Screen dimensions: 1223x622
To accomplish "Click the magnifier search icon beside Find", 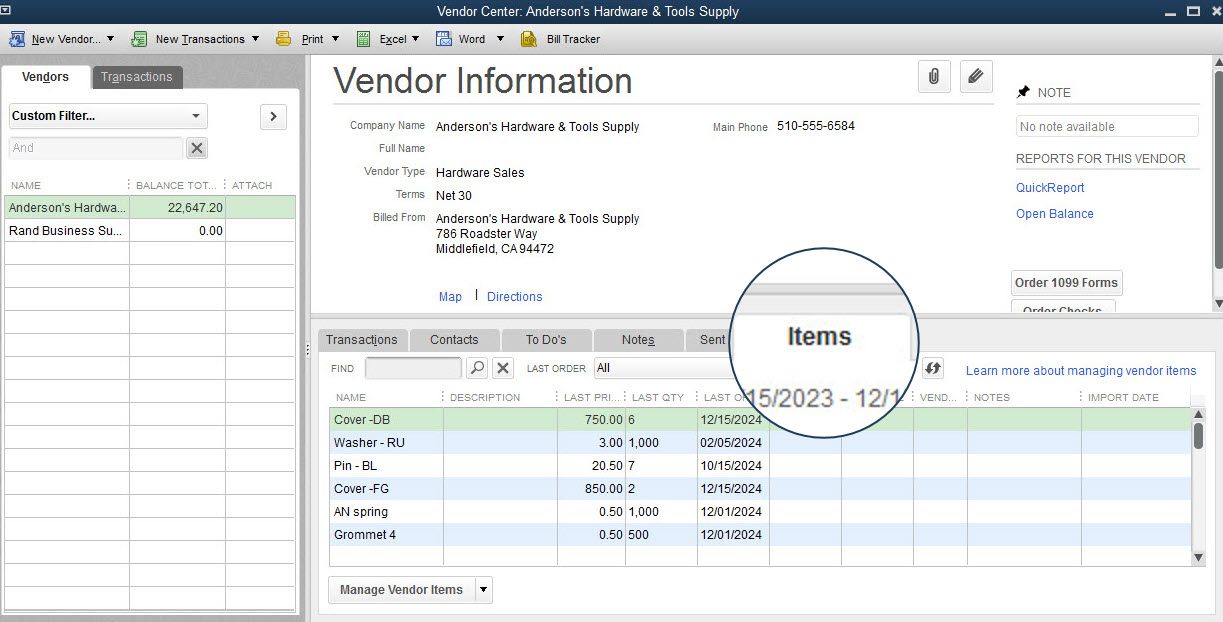I will 477,368.
